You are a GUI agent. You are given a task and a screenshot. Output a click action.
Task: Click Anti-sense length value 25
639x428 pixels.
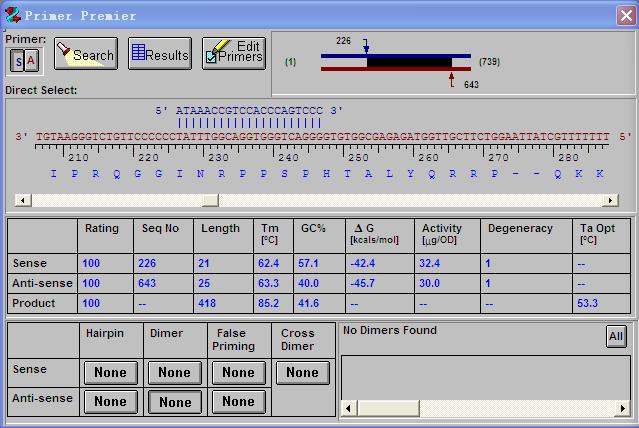204,283
